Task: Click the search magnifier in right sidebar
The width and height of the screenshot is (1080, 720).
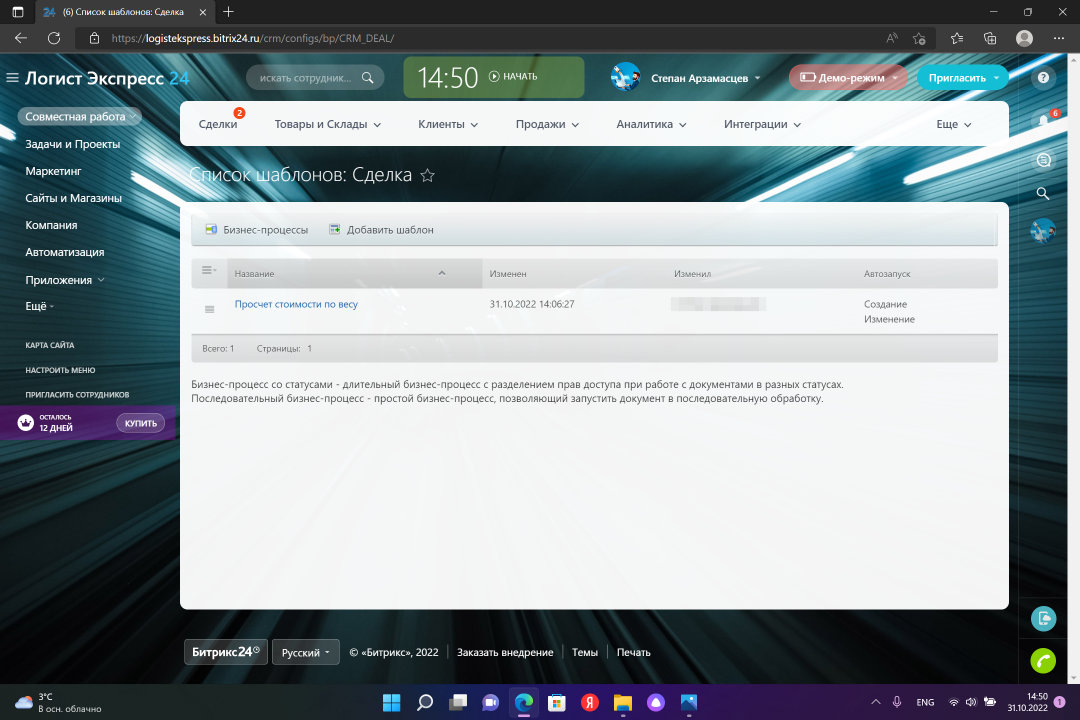Action: tap(1043, 194)
